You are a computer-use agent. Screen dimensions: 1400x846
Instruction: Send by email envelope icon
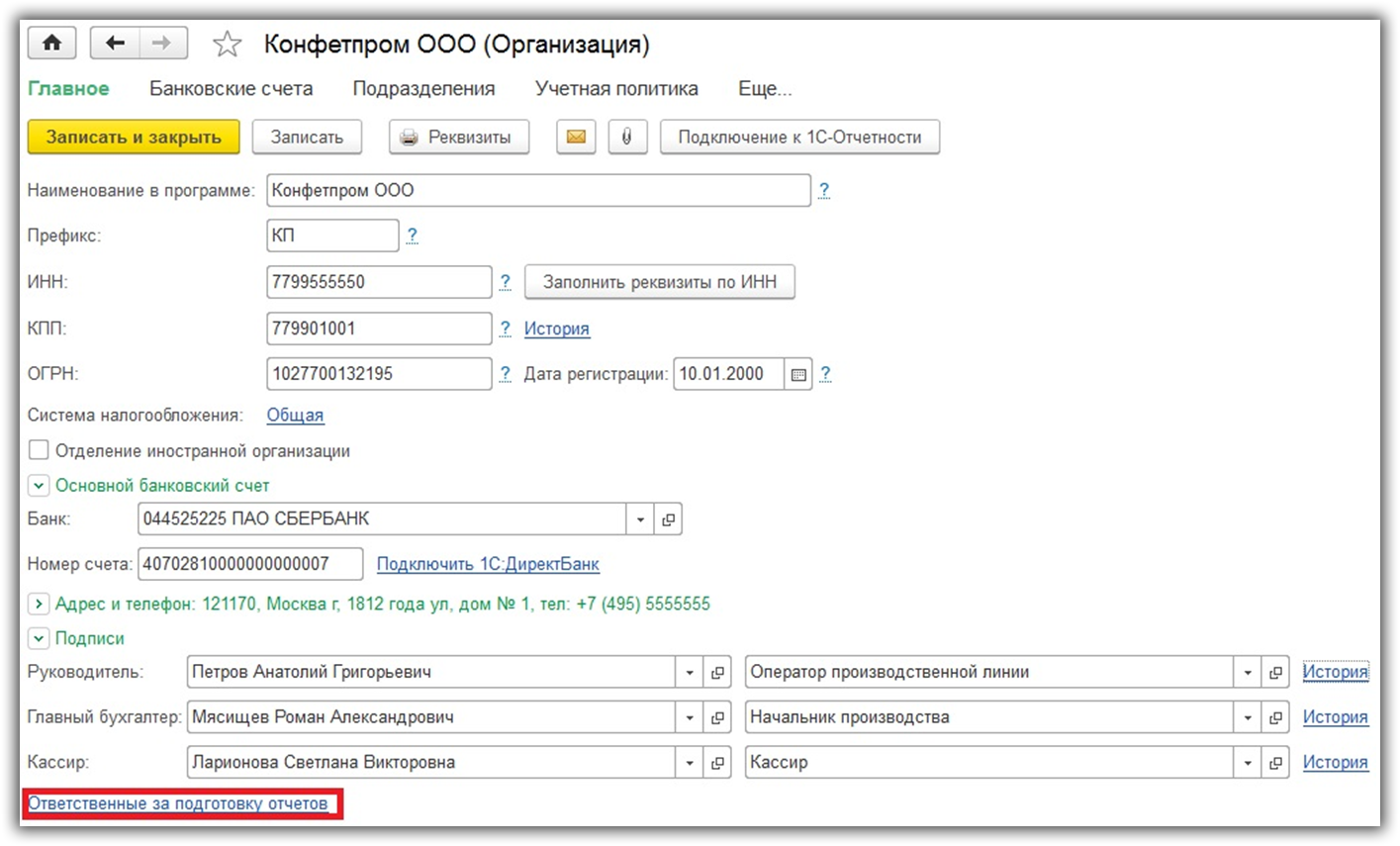tap(576, 138)
